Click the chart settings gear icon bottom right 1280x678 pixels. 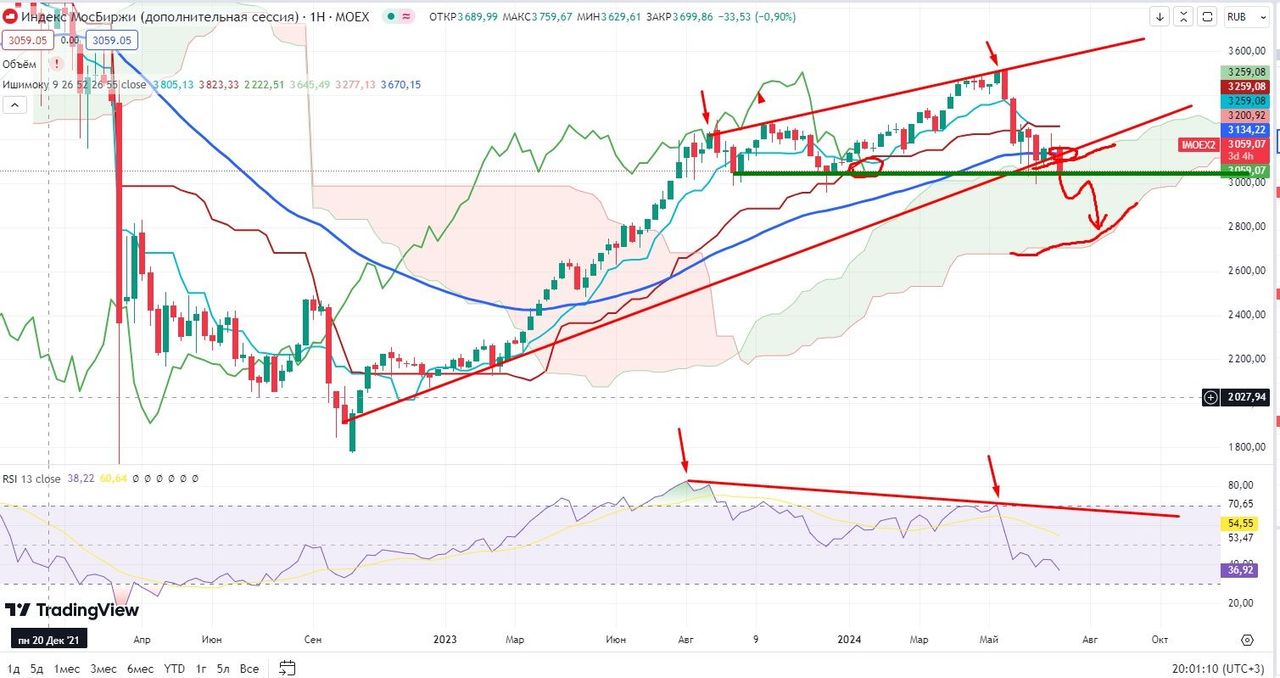tap(1247, 640)
